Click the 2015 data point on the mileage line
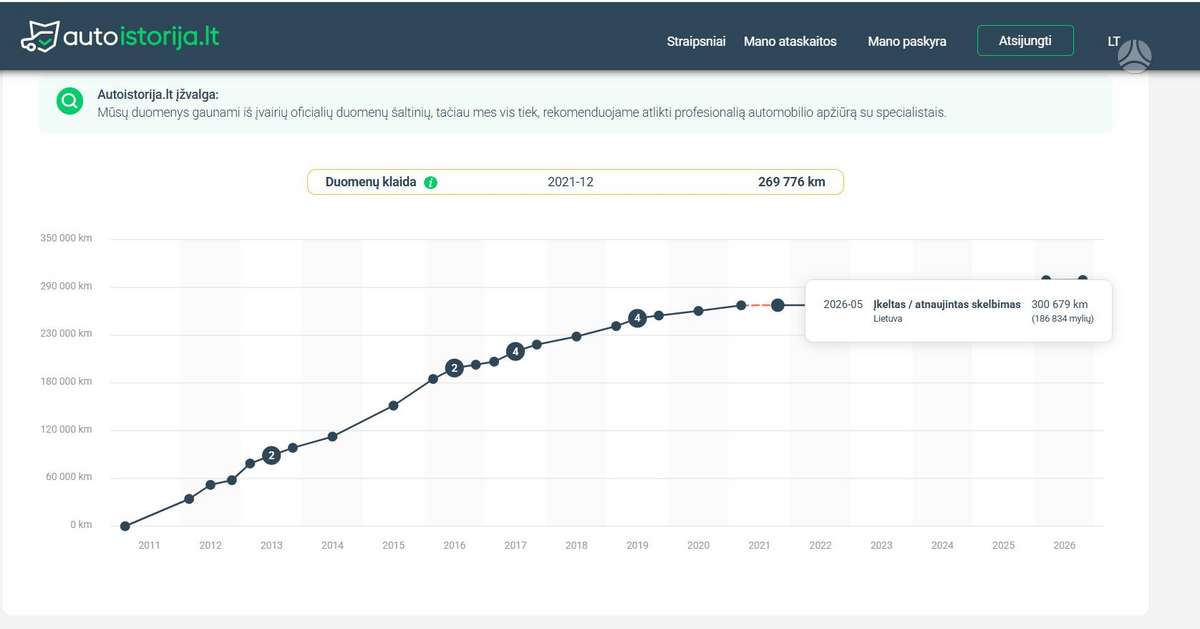The width and height of the screenshot is (1200, 629). 393,406
